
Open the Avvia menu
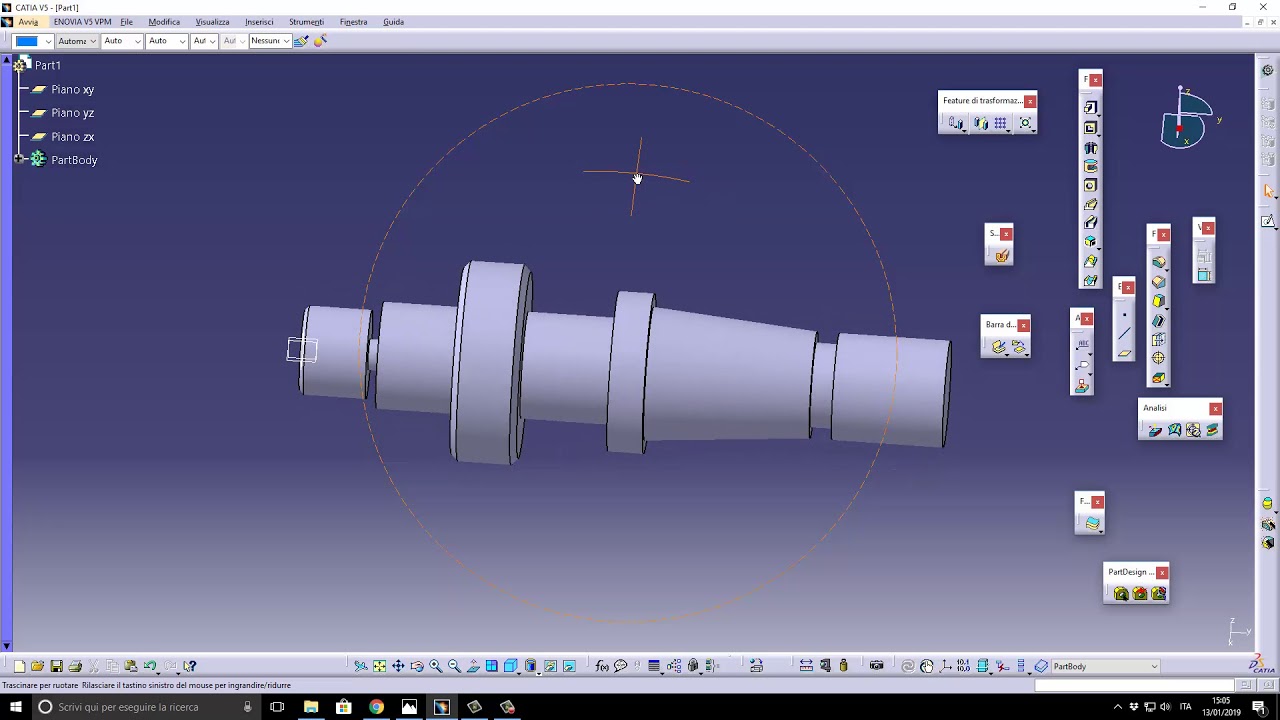(27, 22)
